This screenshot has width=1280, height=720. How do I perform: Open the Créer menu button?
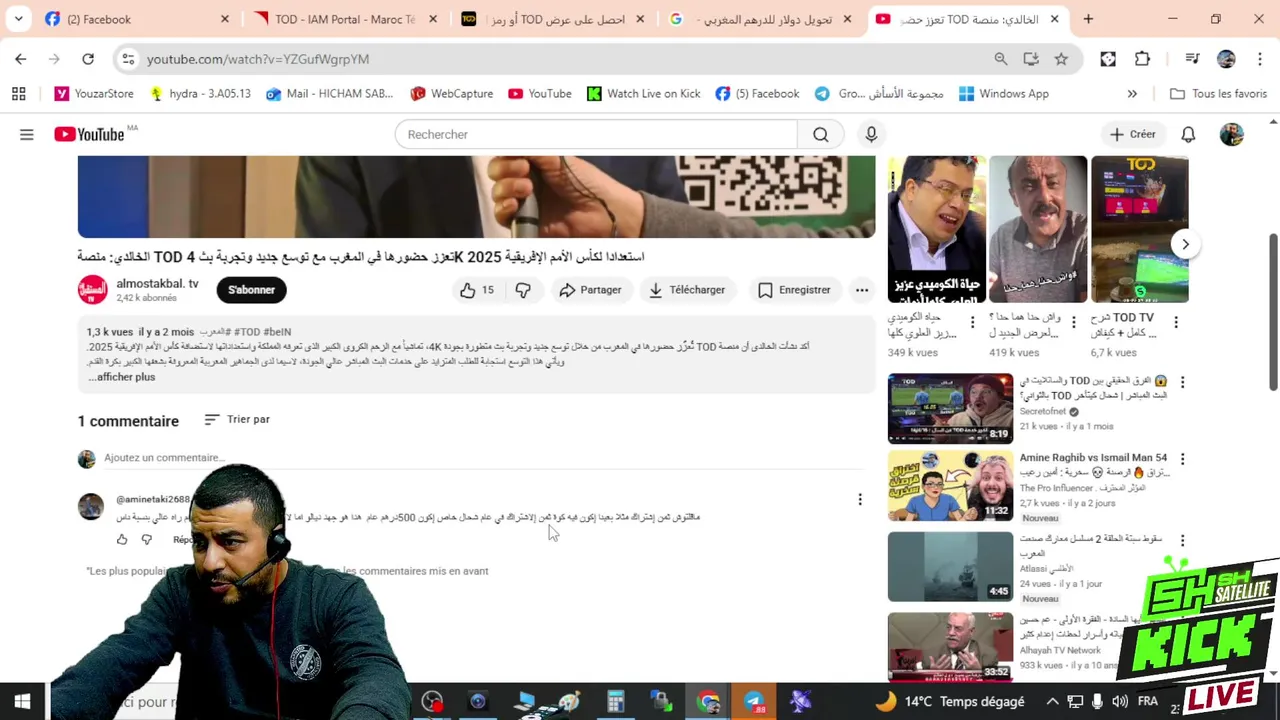pyautogui.click(x=1132, y=134)
